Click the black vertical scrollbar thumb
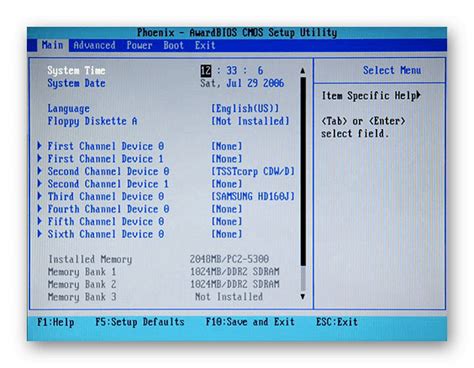The height and width of the screenshot is (368, 474). pyautogui.click(x=303, y=171)
